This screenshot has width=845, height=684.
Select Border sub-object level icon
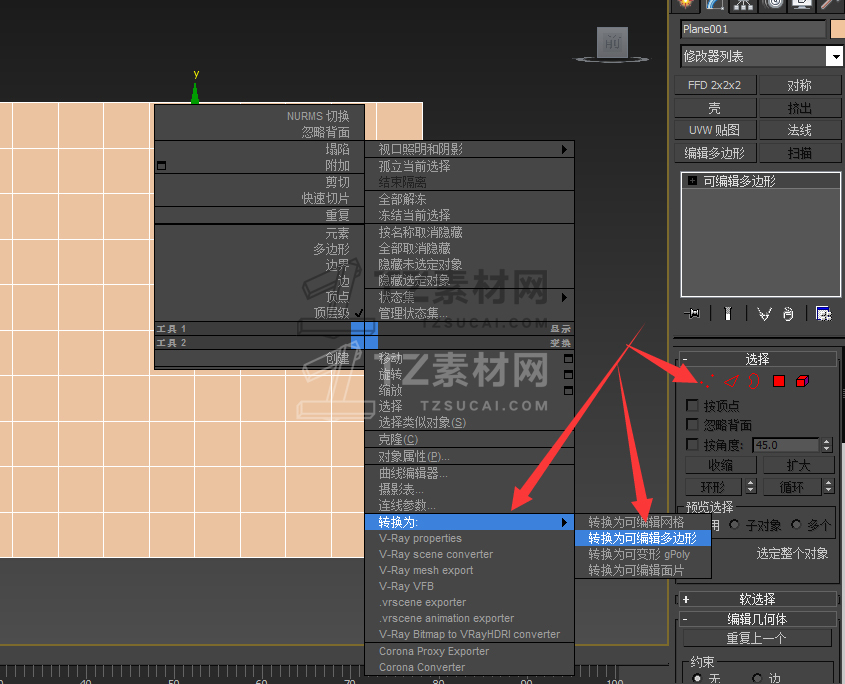[754, 381]
